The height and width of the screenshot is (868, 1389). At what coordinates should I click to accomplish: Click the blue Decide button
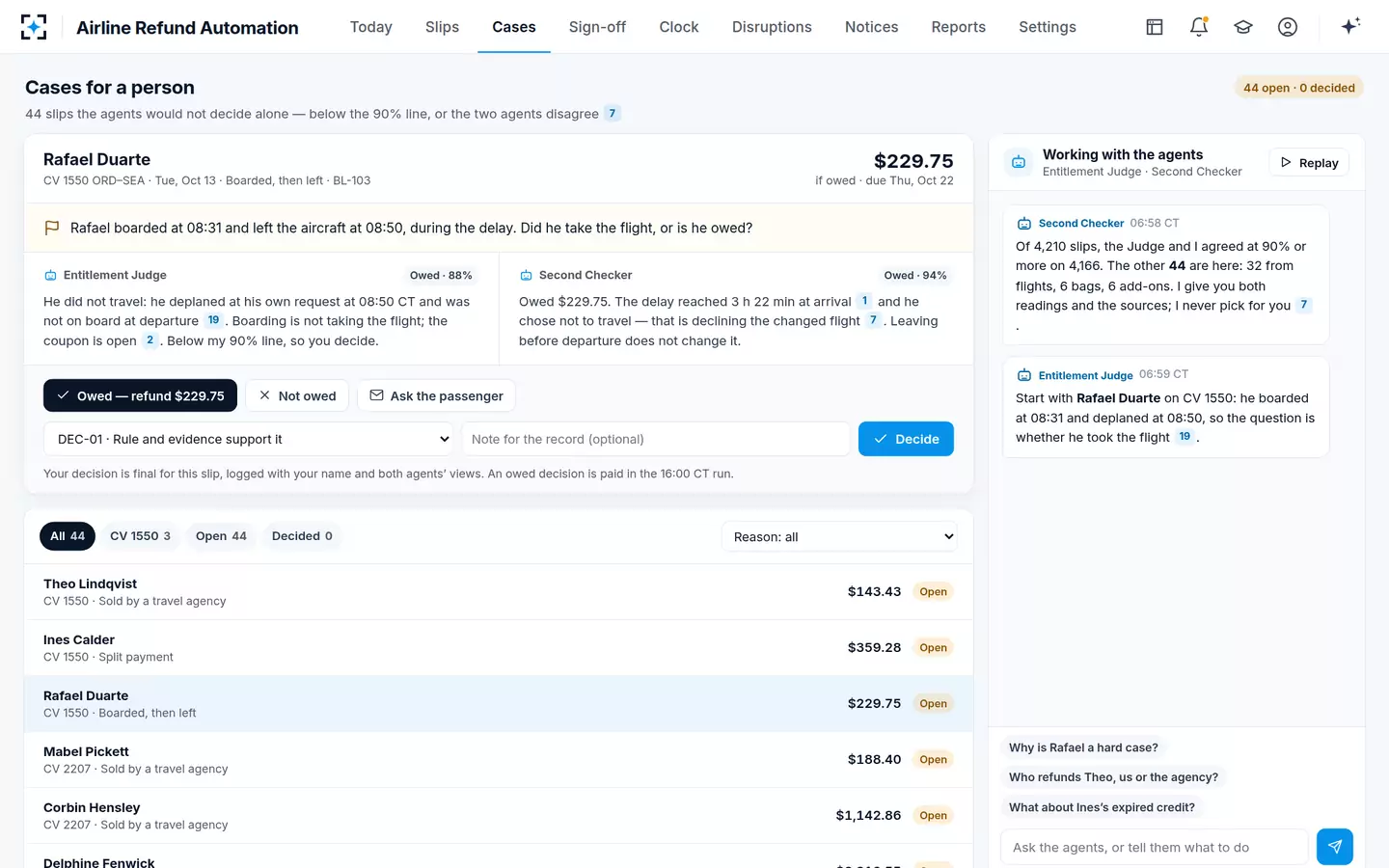point(906,439)
